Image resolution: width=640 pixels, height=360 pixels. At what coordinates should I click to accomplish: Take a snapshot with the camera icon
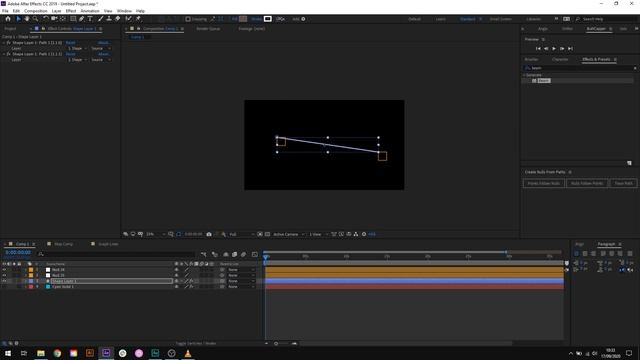pos(209,234)
